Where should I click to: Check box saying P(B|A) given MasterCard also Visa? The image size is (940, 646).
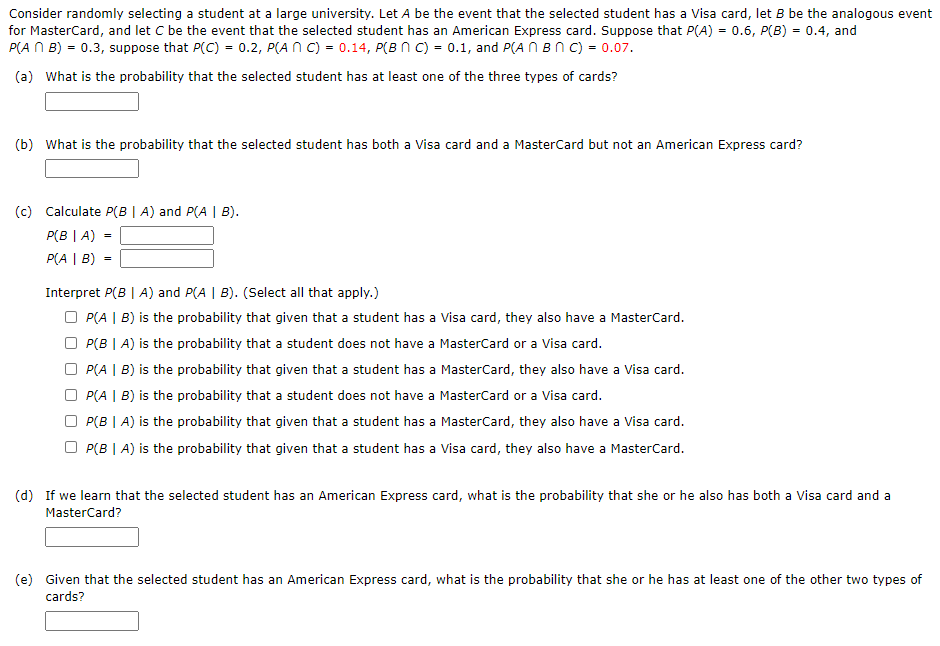[x=70, y=420]
